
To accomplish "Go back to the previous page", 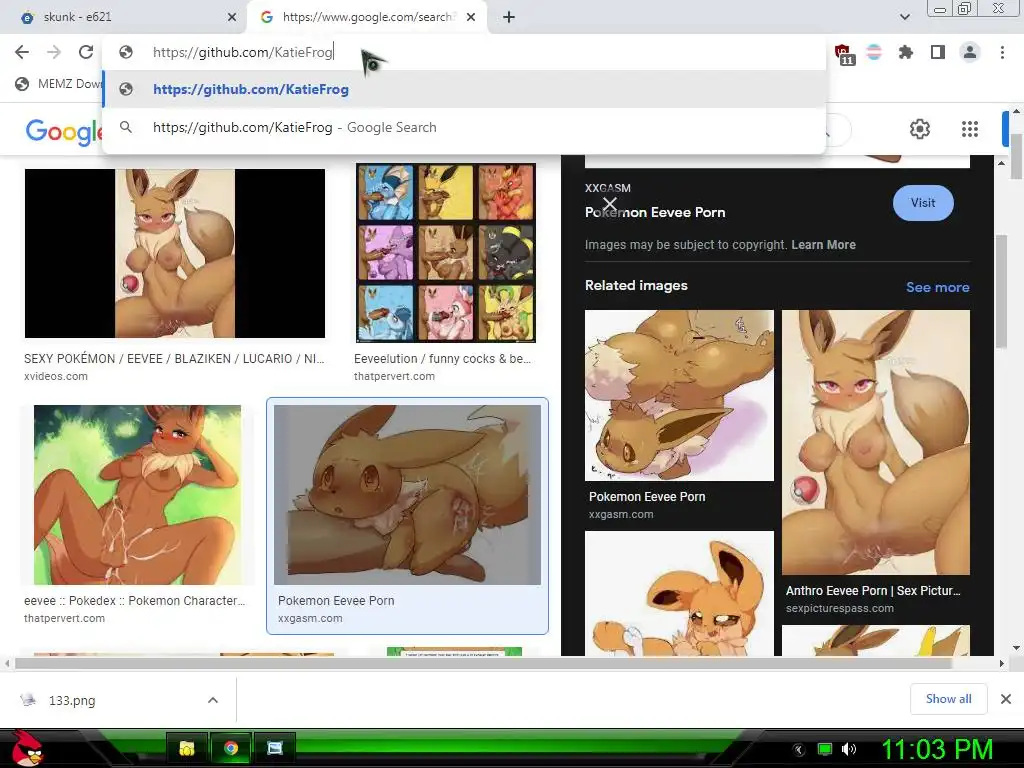I will point(22,52).
